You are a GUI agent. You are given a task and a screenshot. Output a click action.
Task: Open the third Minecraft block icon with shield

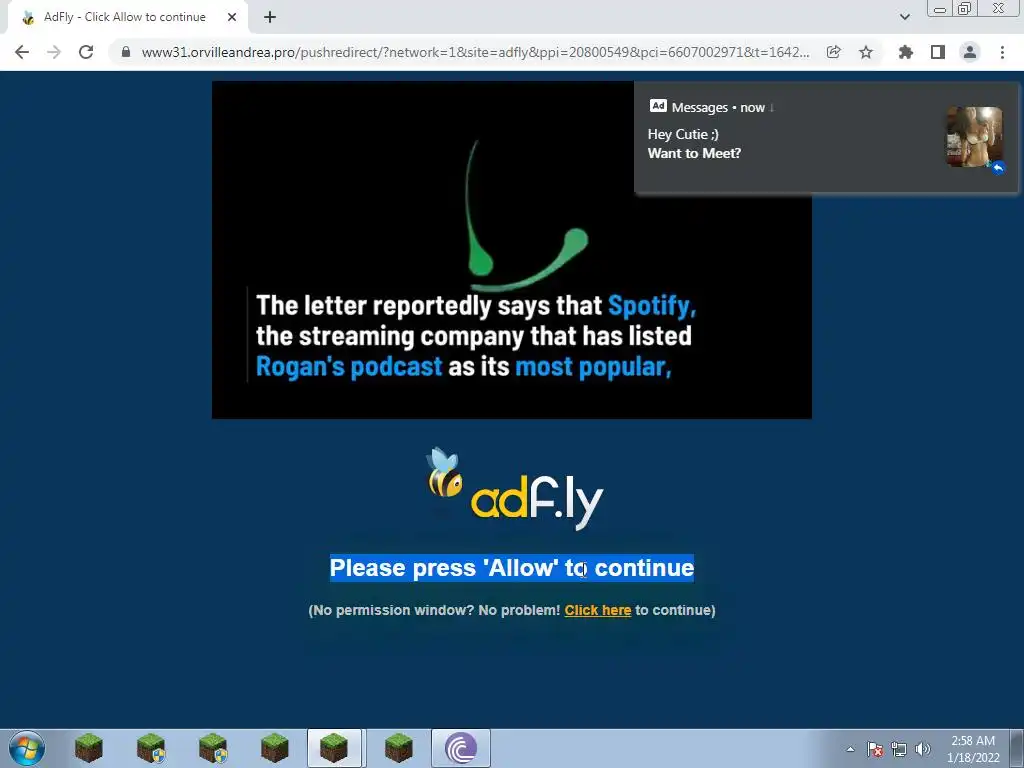point(213,748)
